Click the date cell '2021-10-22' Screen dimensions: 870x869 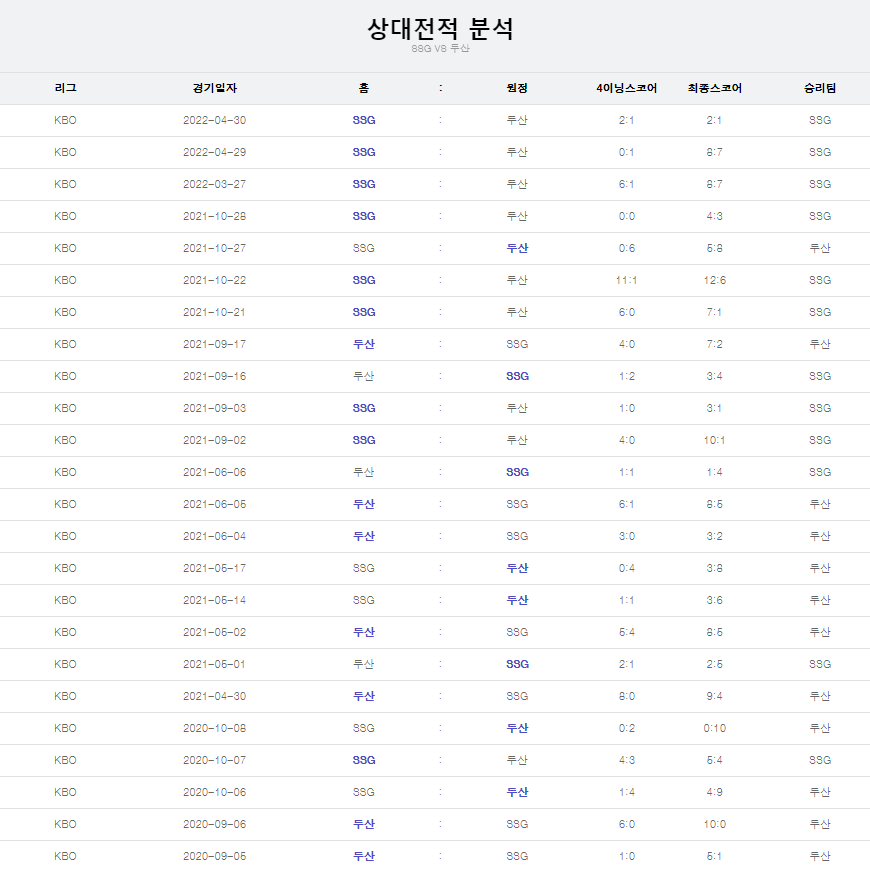(x=215, y=280)
